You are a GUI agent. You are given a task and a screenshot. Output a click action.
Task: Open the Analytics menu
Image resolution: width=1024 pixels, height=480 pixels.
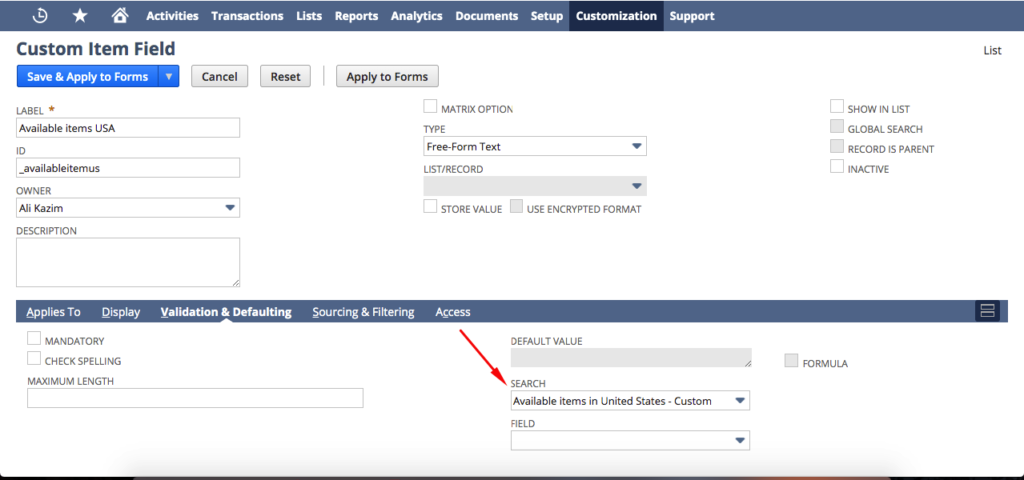click(x=417, y=16)
